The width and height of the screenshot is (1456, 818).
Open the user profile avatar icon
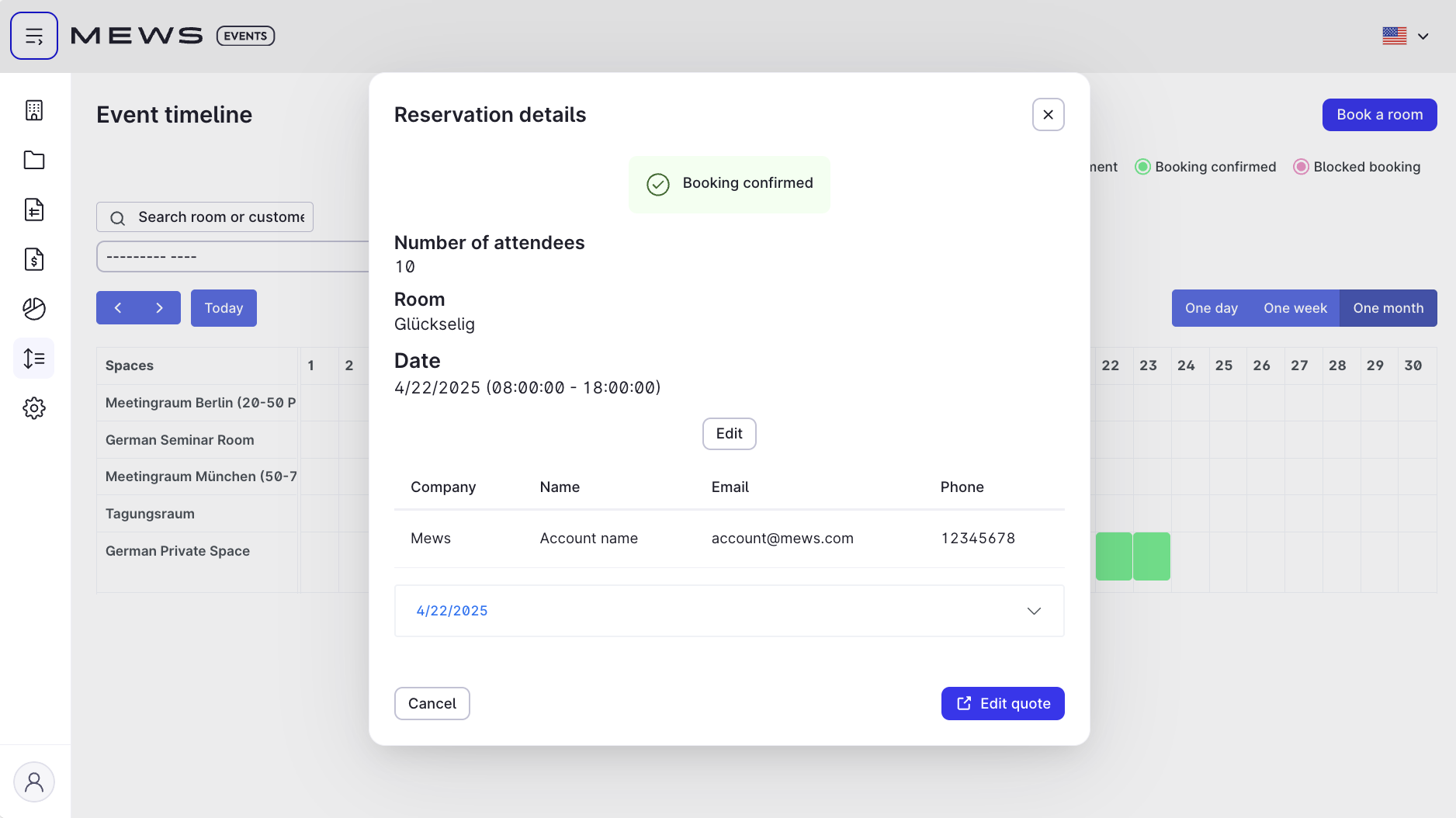tap(34, 782)
